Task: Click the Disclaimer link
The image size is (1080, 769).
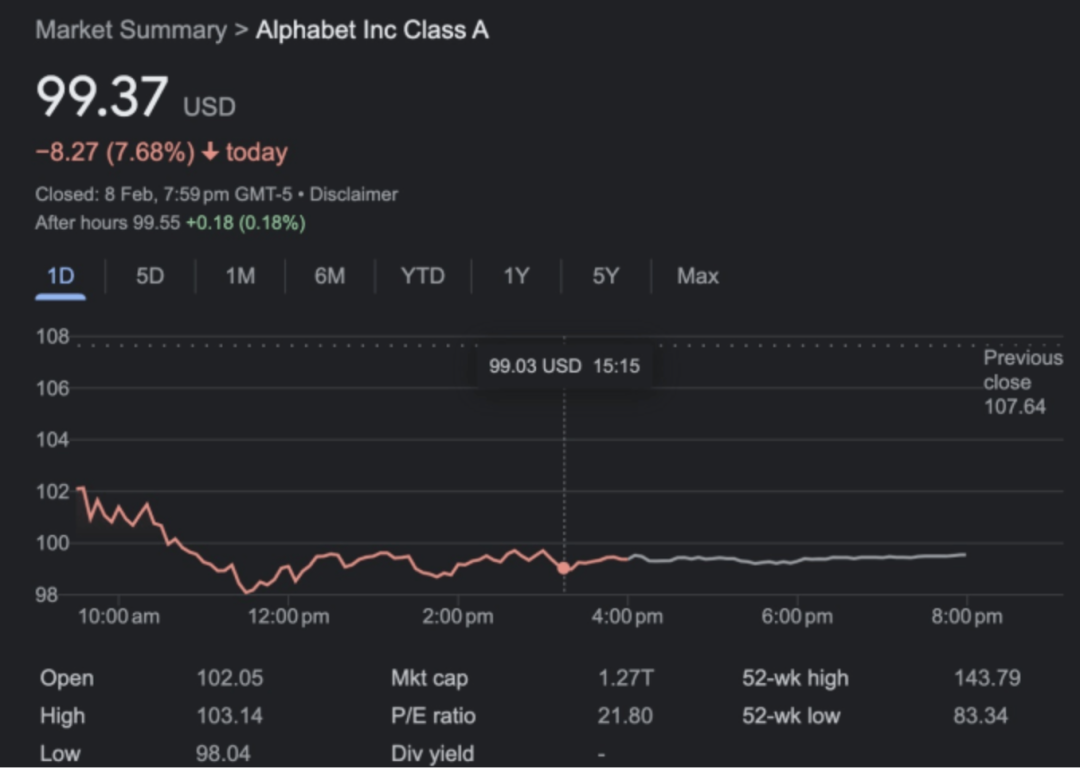Action: coord(354,194)
